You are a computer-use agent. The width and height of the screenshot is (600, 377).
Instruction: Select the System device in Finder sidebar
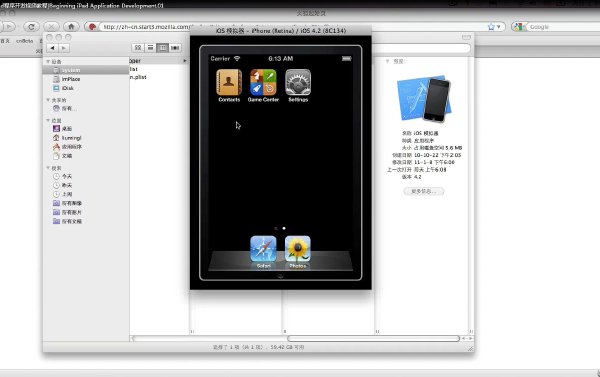(86, 70)
